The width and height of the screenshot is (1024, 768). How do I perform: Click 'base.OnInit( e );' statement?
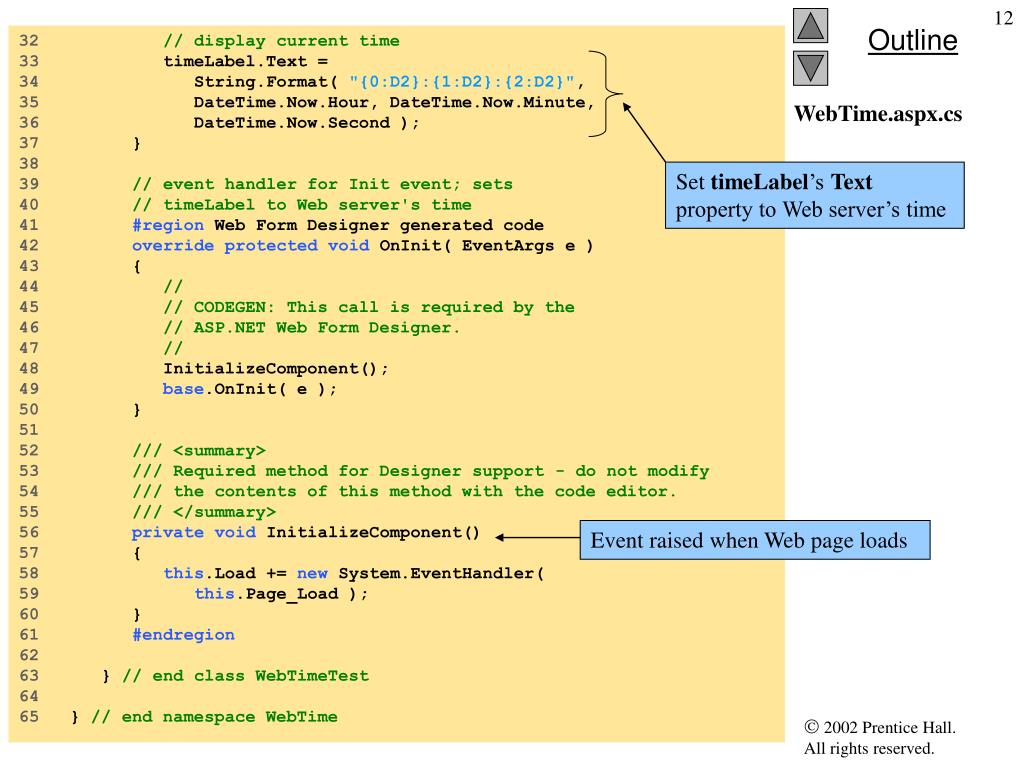point(249,389)
